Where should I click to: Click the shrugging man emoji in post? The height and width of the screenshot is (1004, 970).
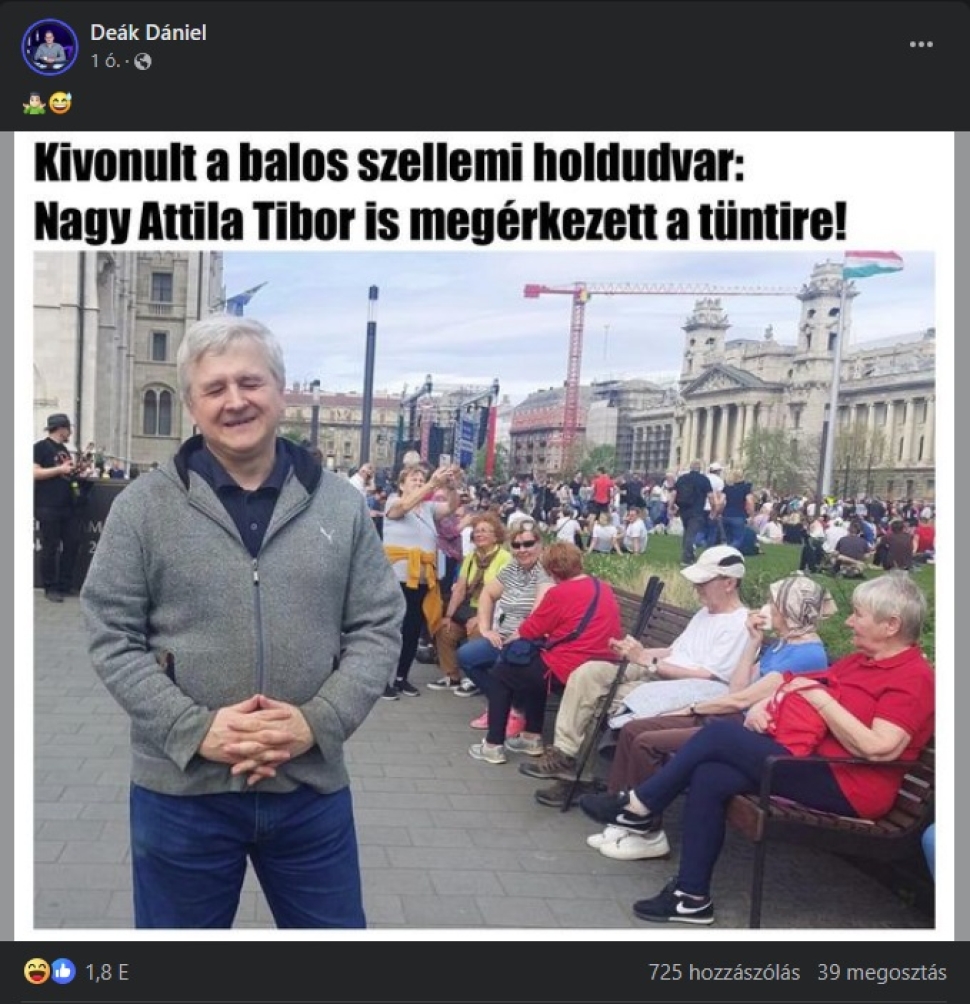tap(34, 103)
